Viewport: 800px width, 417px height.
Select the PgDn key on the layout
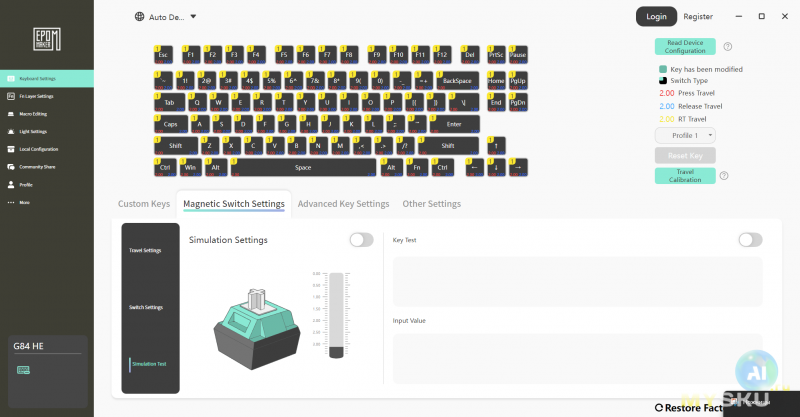click(518, 103)
